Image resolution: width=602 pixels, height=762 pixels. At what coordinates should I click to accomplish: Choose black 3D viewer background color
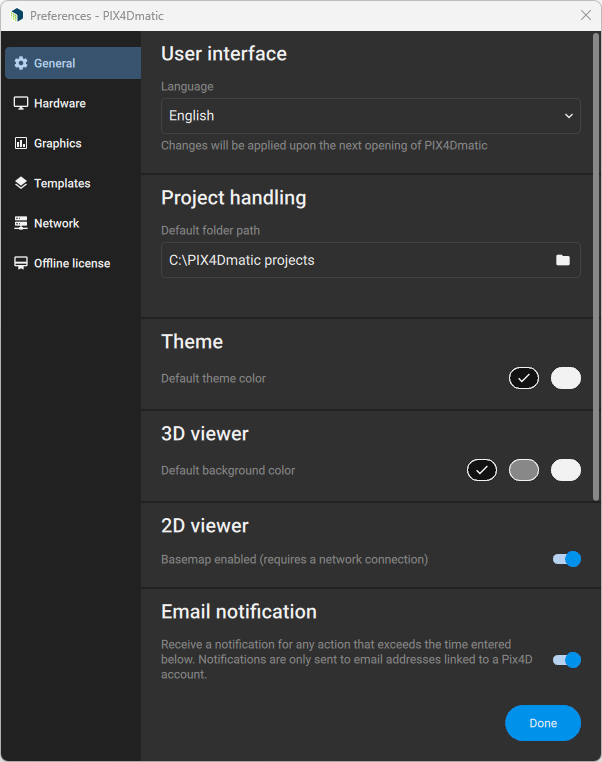482,470
